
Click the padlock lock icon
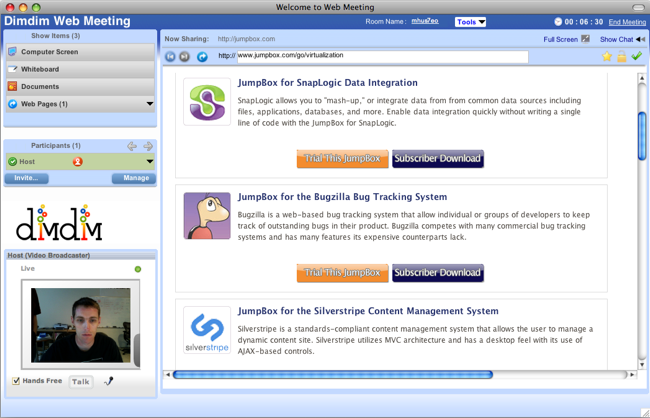[x=621, y=56]
